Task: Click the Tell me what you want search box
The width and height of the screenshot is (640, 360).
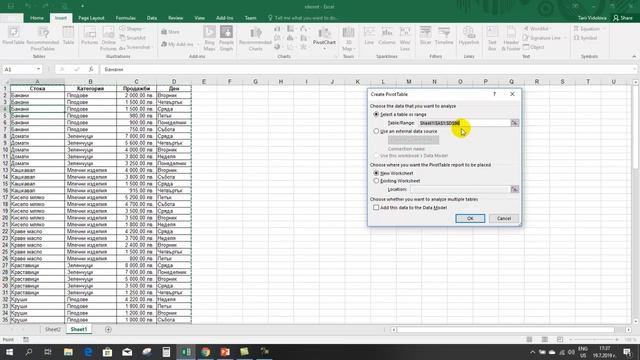Action: [x=304, y=18]
